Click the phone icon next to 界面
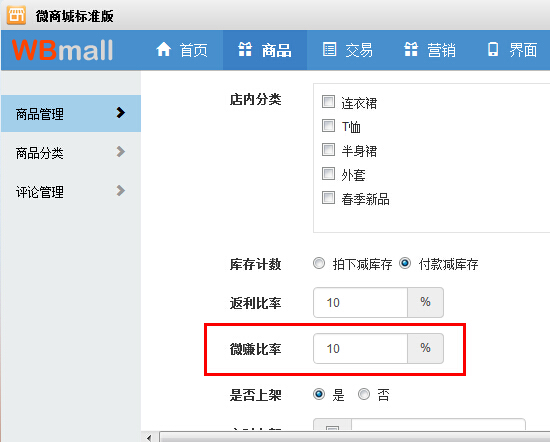This screenshot has height=442, width=550. pyautogui.click(x=493, y=49)
